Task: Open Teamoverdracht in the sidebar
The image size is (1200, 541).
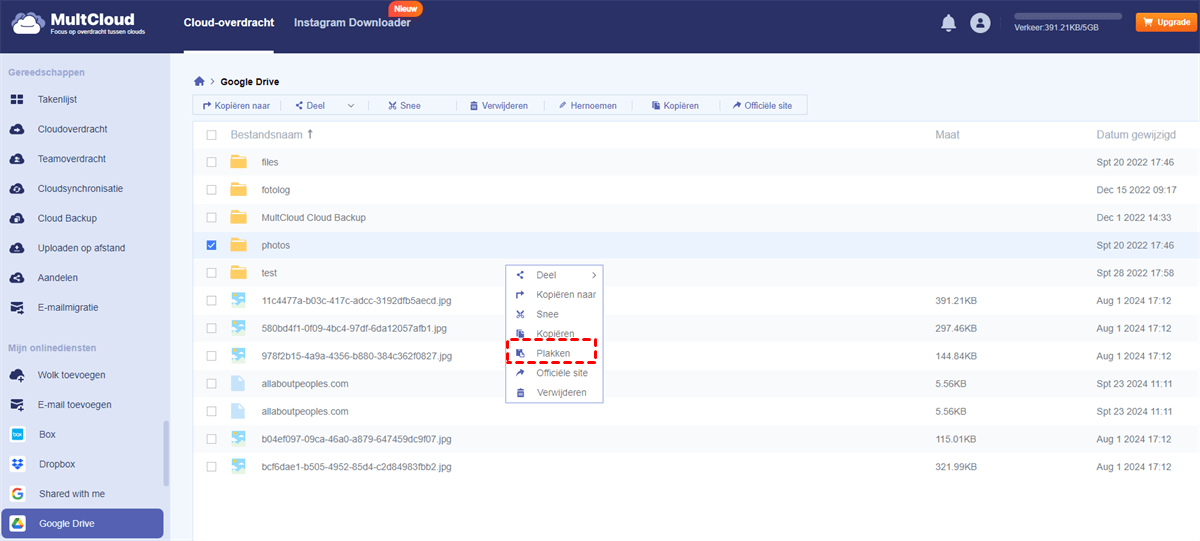Action: pyautogui.click(x=71, y=159)
